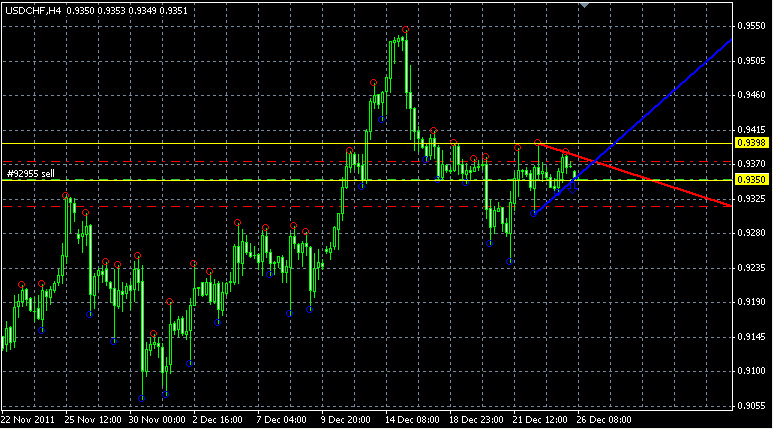Click the '21 Dec 12:00' time label
Screen dimensions: 773x429
(540, 420)
